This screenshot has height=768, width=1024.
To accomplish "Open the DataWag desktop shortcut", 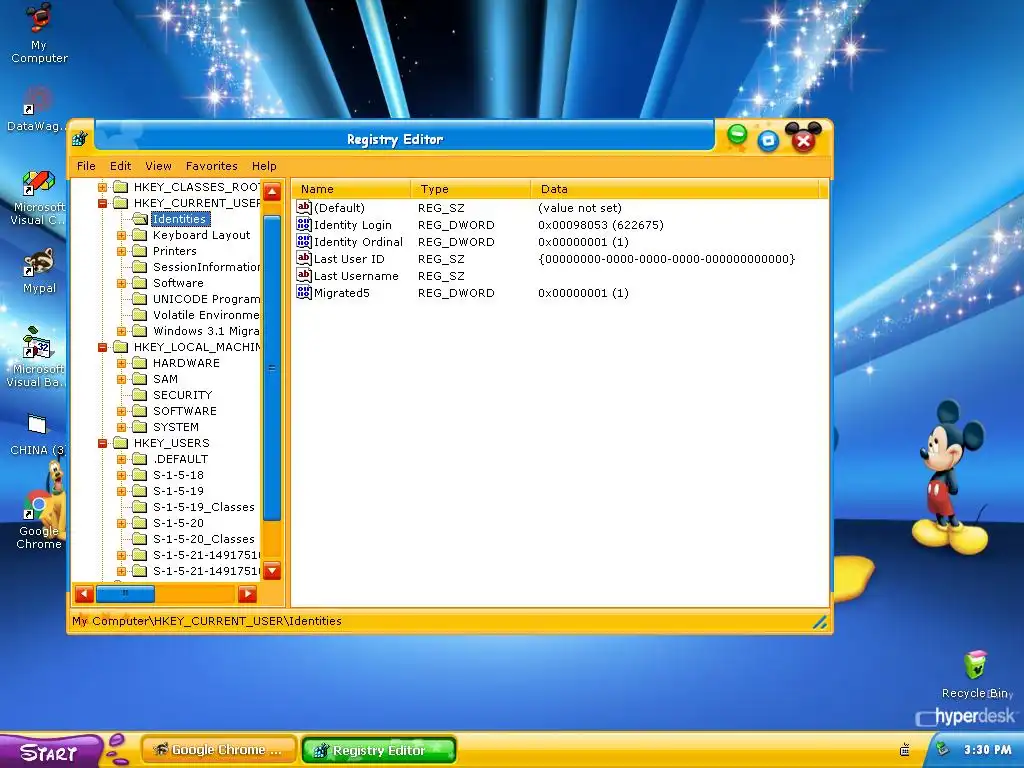I will (x=37, y=110).
